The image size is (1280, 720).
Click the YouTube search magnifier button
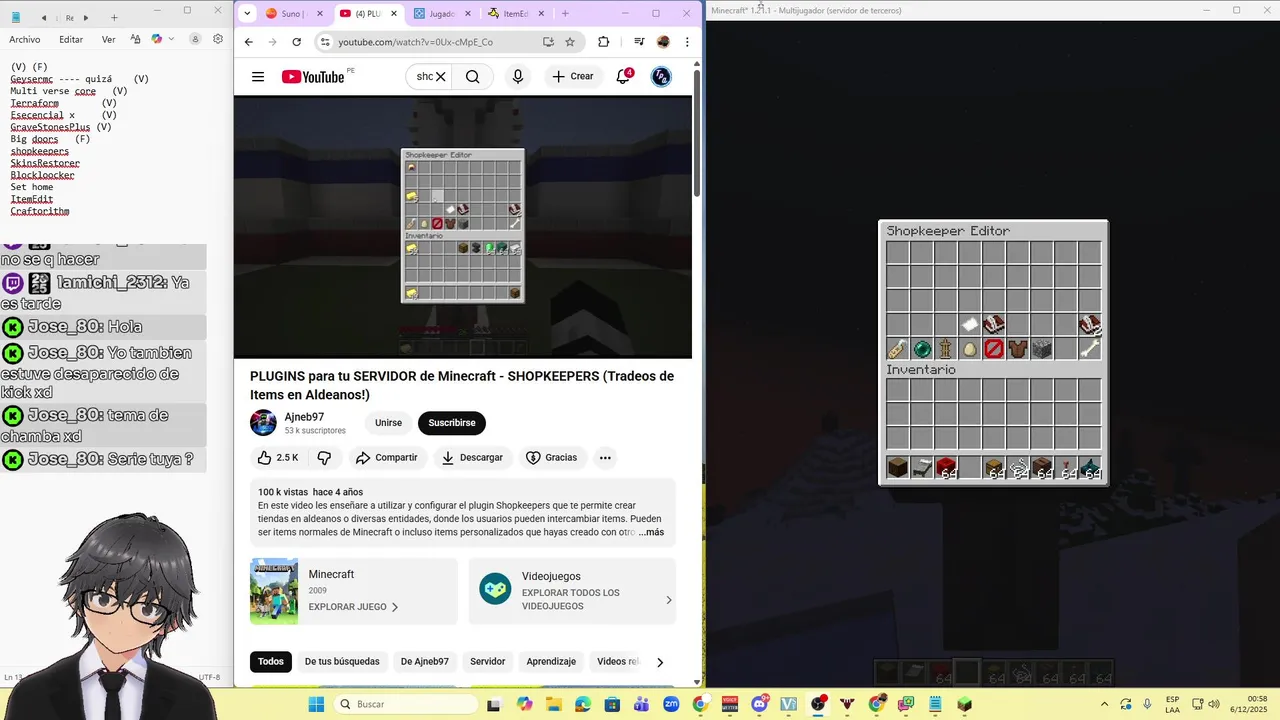click(x=472, y=77)
